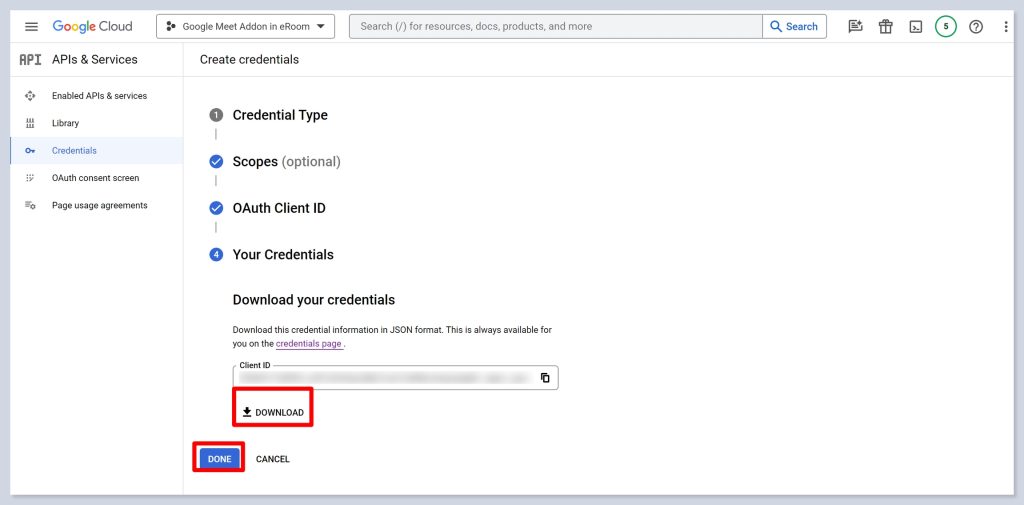Click the Google Cloud logo

click(x=92, y=26)
